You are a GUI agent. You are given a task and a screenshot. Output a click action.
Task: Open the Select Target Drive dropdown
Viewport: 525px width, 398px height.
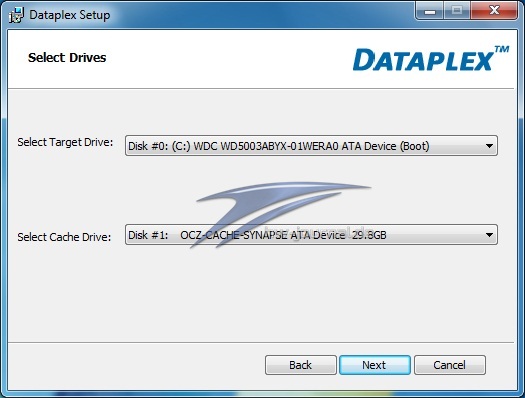(x=311, y=146)
